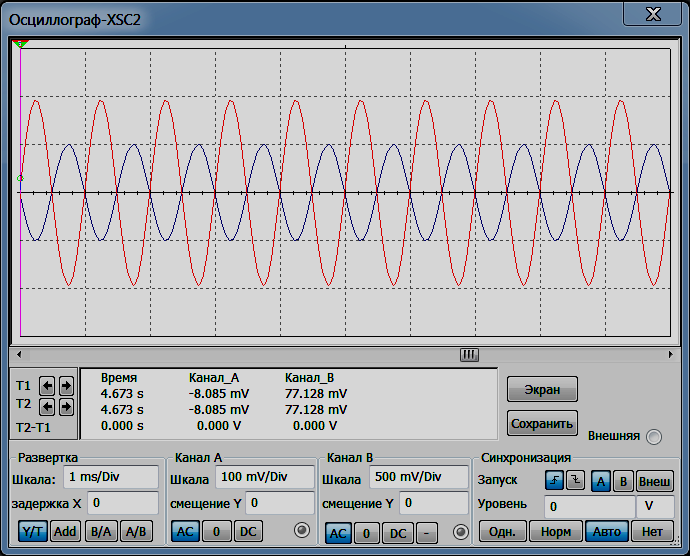The image size is (690, 556).
Task: Click the Уровень trigger level input field
Action: [589, 507]
